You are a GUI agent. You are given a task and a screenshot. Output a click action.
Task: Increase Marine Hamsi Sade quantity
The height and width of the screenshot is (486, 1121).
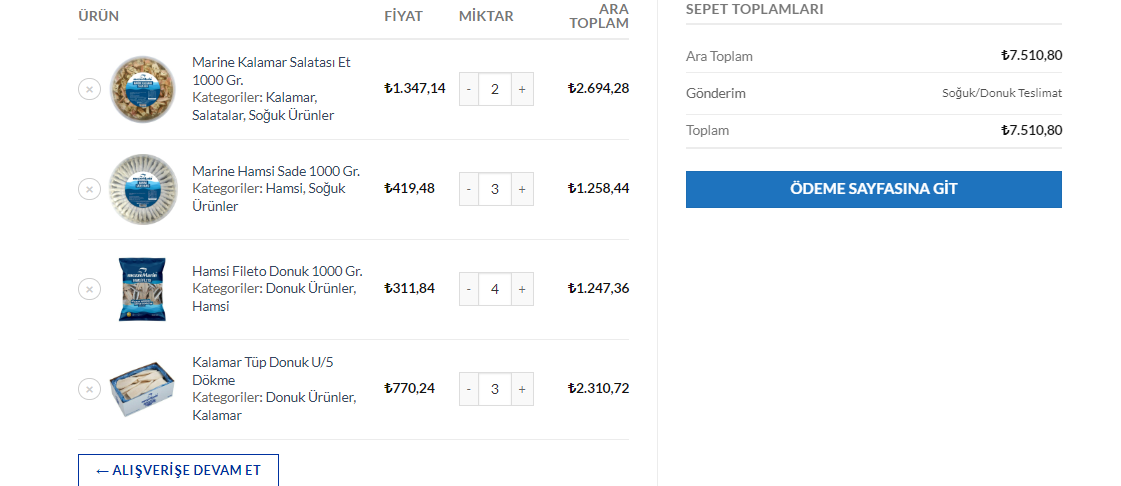pyautogui.click(x=521, y=189)
